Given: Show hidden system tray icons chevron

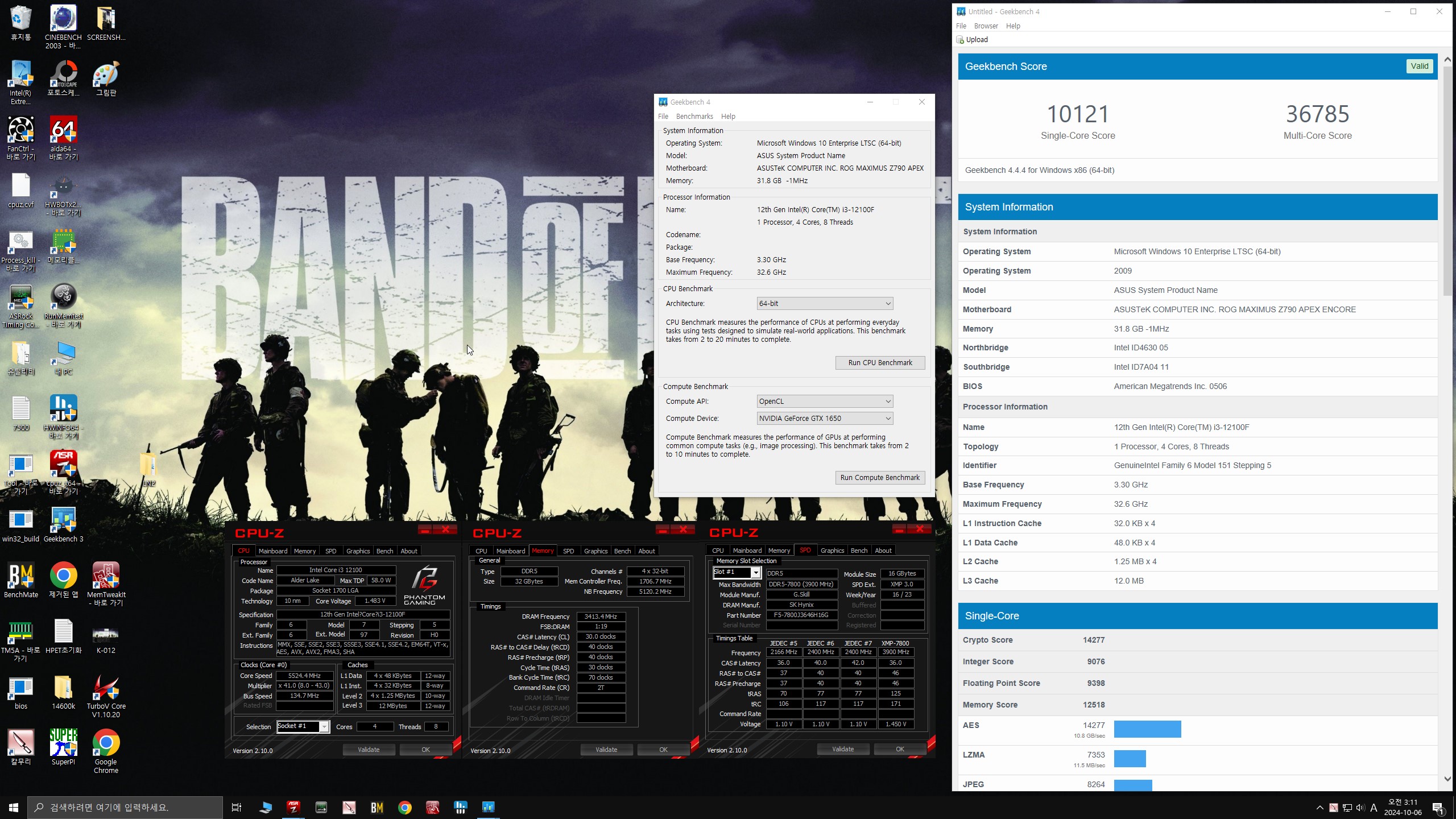Looking at the screenshot, I should tap(1319, 807).
